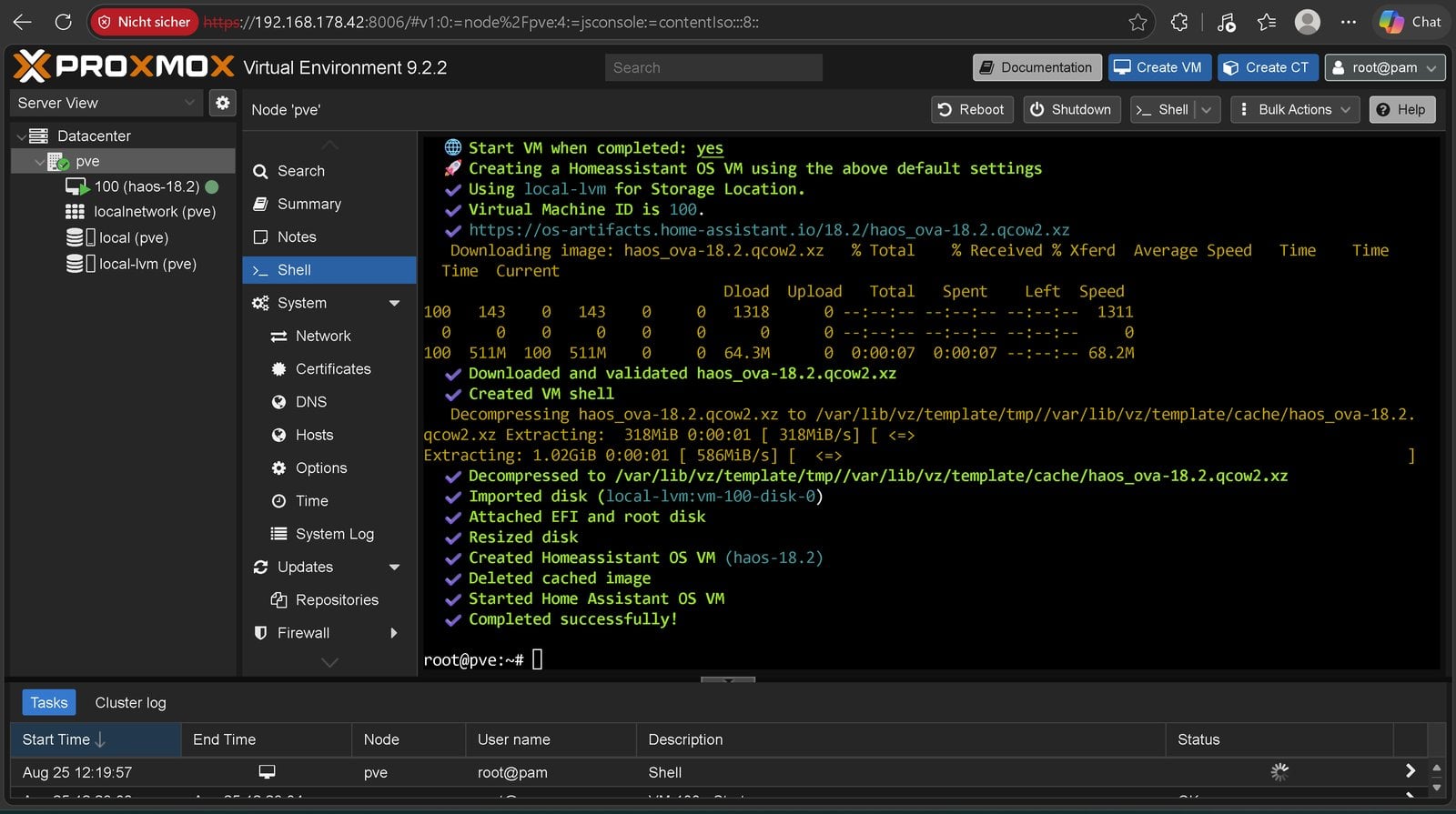Focus the Proxmox Search field
The height and width of the screenshot is (814, 1456).
[x=713, y=67]
